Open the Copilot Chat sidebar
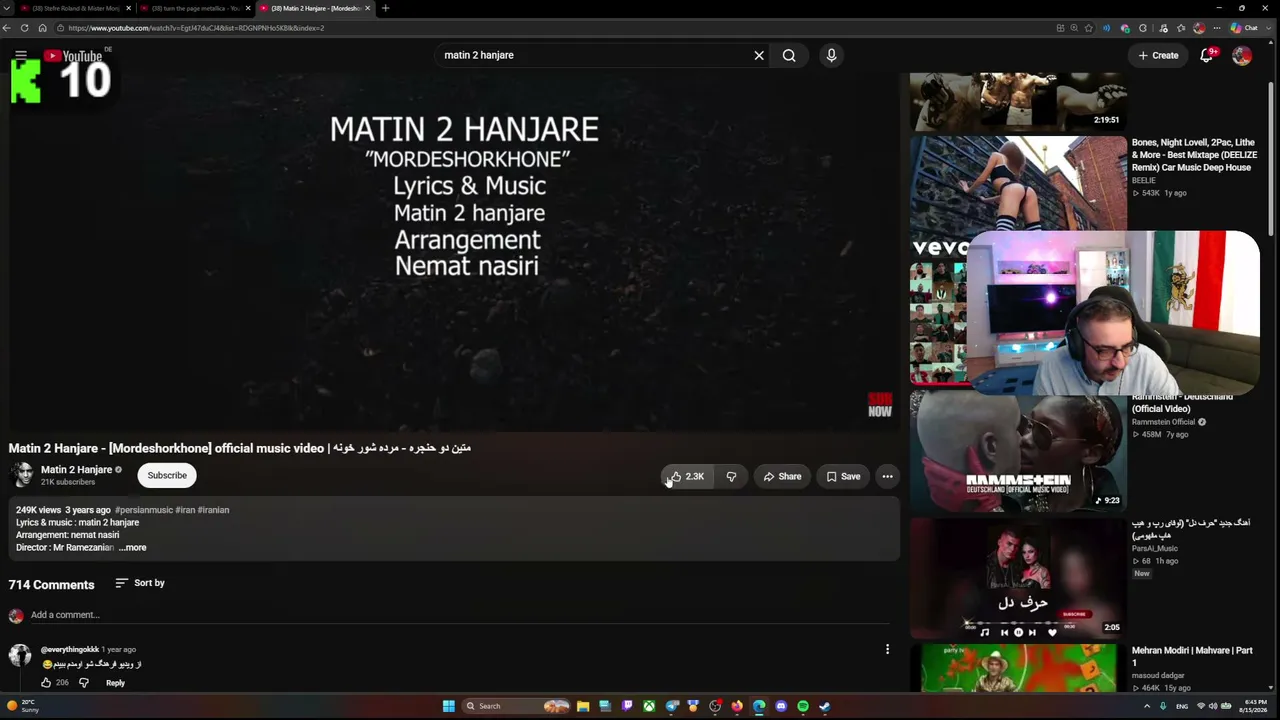The width and height of the screenshot is (1280, 720). 1245,28
